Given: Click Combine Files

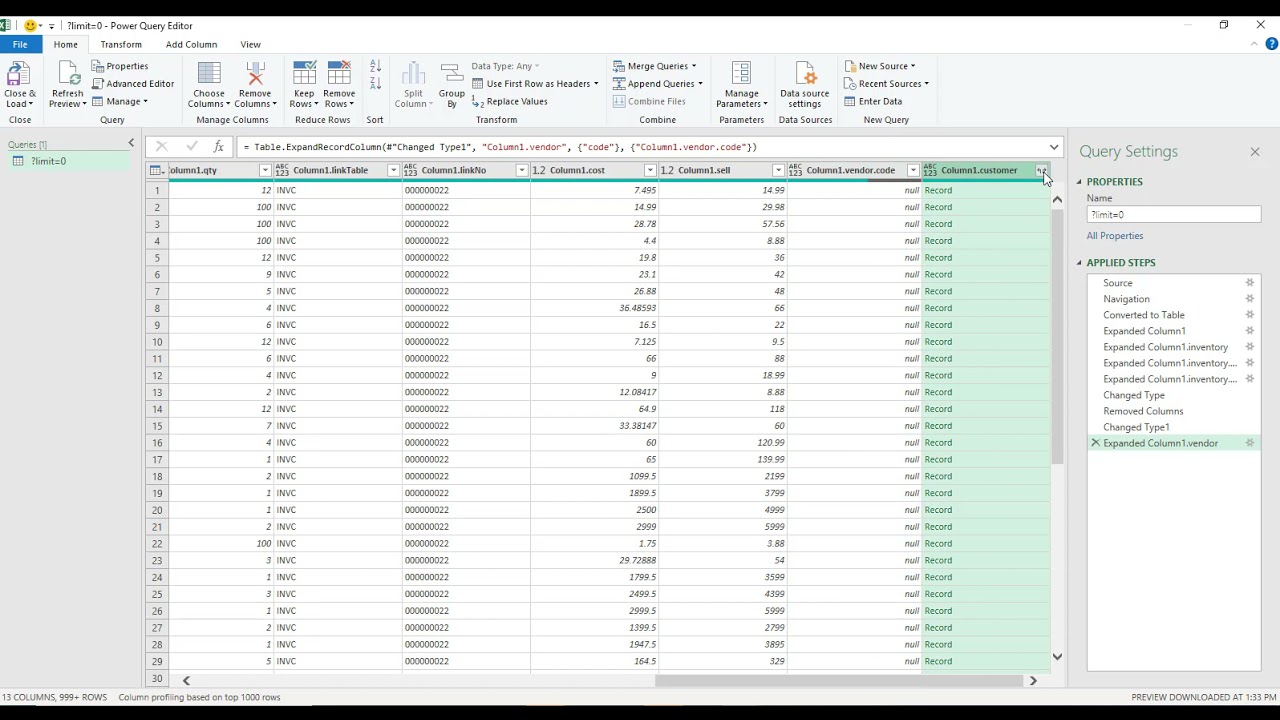Looking at the screenshot, I should (649, 101).
